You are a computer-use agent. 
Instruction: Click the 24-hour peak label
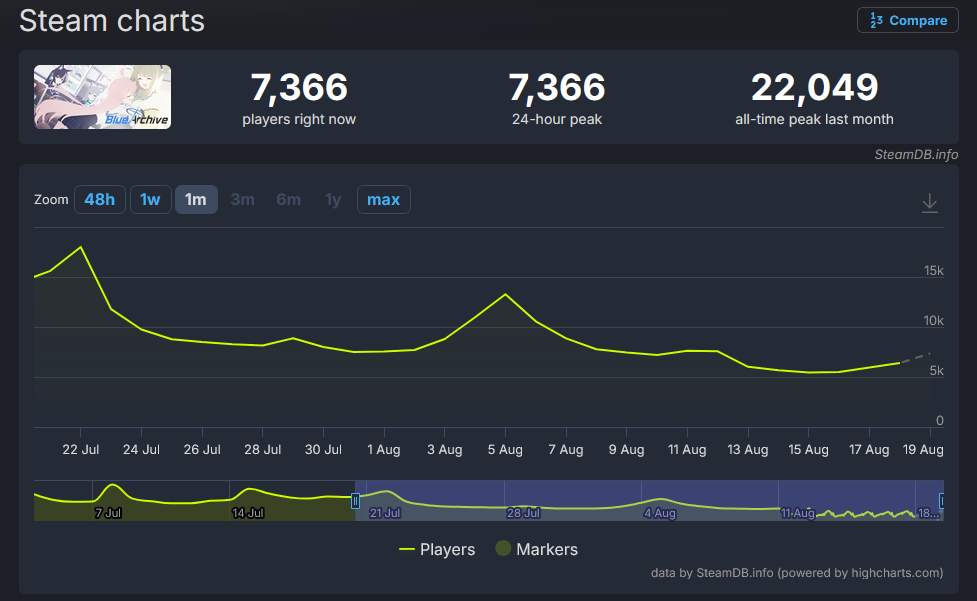(556, 119)
